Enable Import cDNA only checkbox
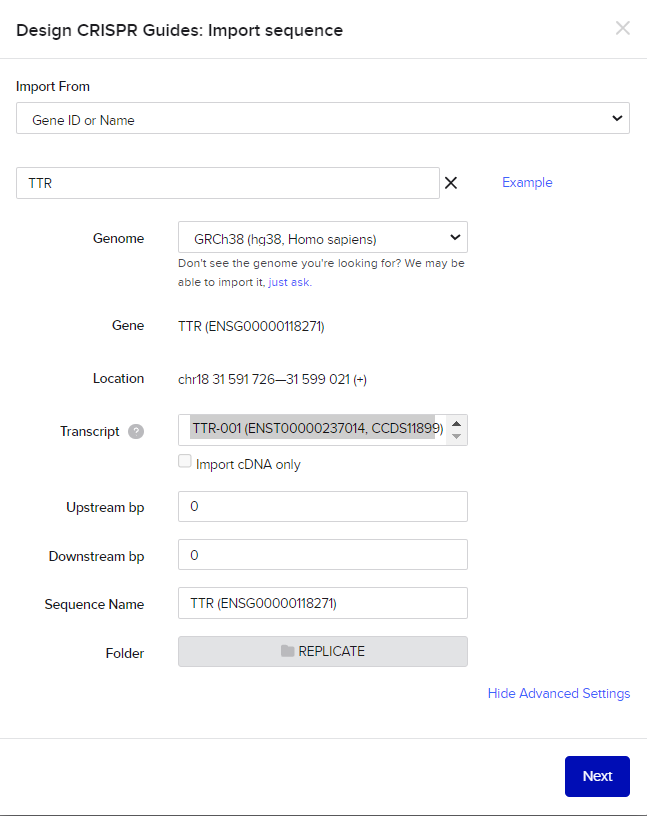 (x=184, y=461)
